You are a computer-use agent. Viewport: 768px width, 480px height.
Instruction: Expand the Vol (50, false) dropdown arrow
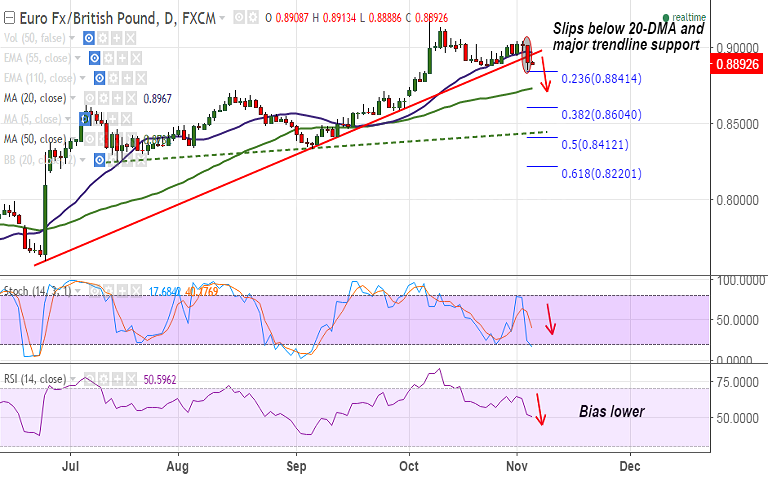click(72, 38)
